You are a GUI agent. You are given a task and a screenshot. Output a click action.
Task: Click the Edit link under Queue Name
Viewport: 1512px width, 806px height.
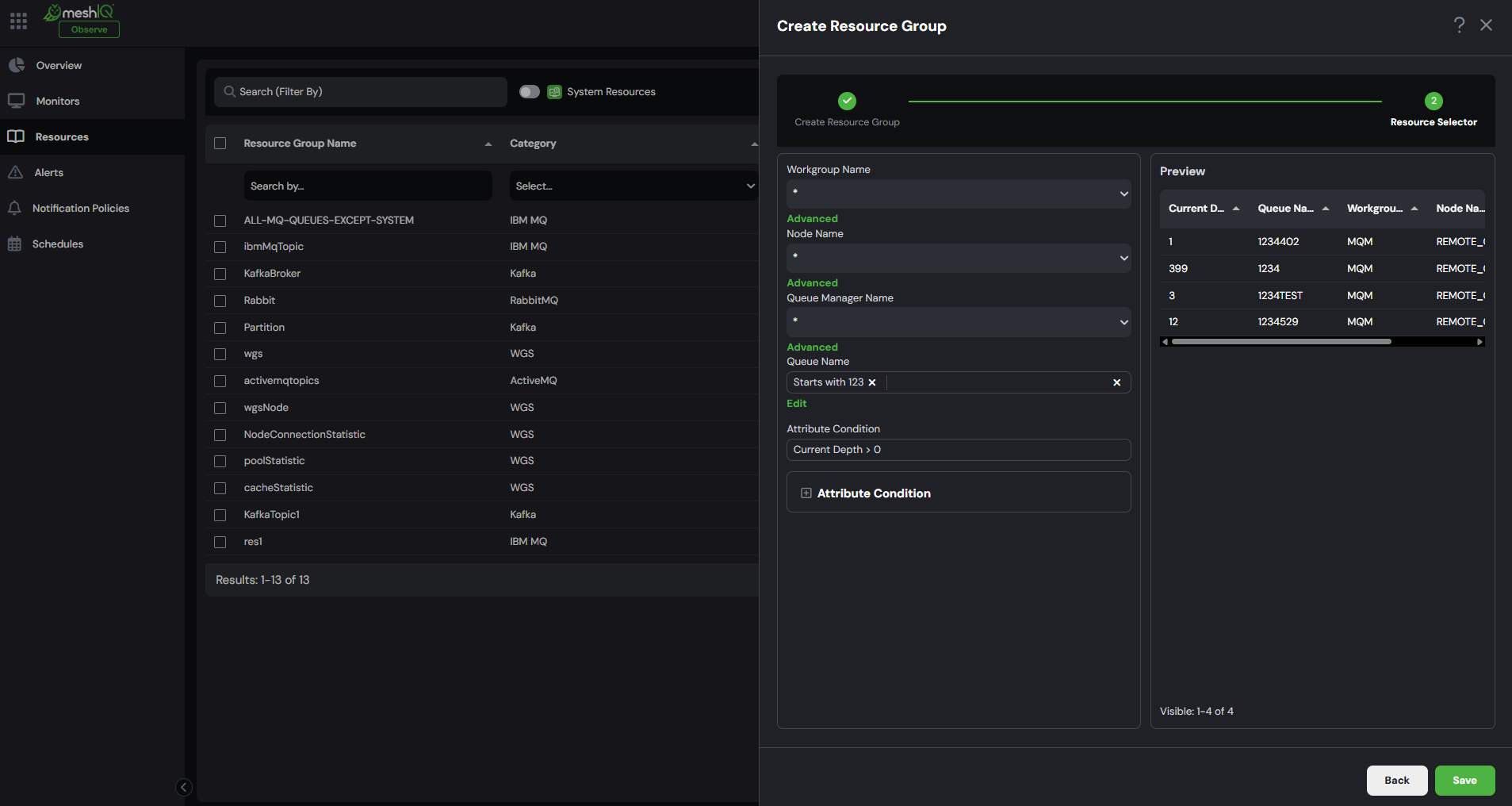tap(796, 404)
